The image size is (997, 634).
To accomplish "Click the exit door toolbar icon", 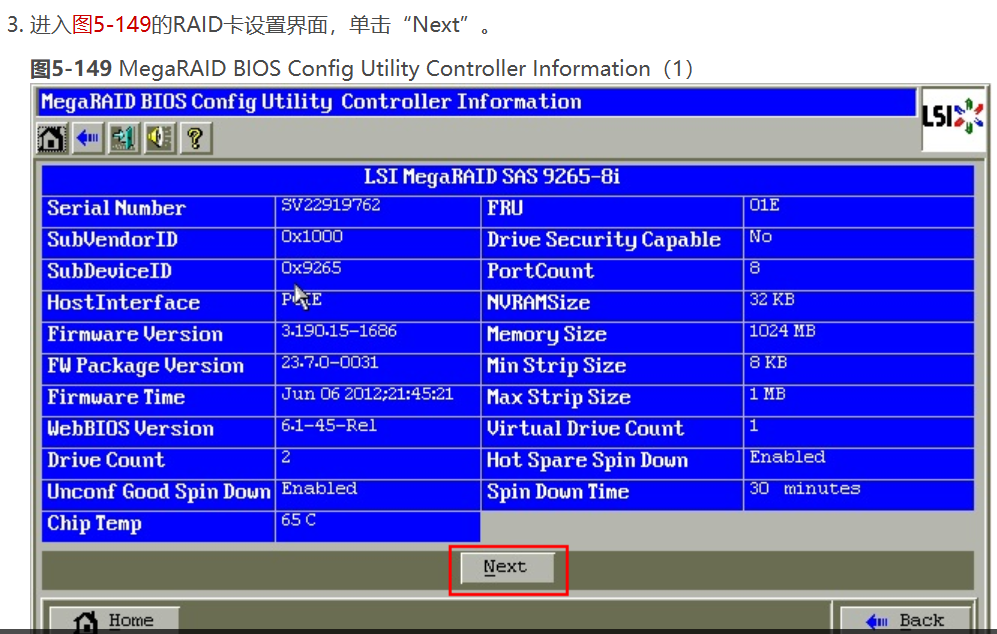I will 124,137.
